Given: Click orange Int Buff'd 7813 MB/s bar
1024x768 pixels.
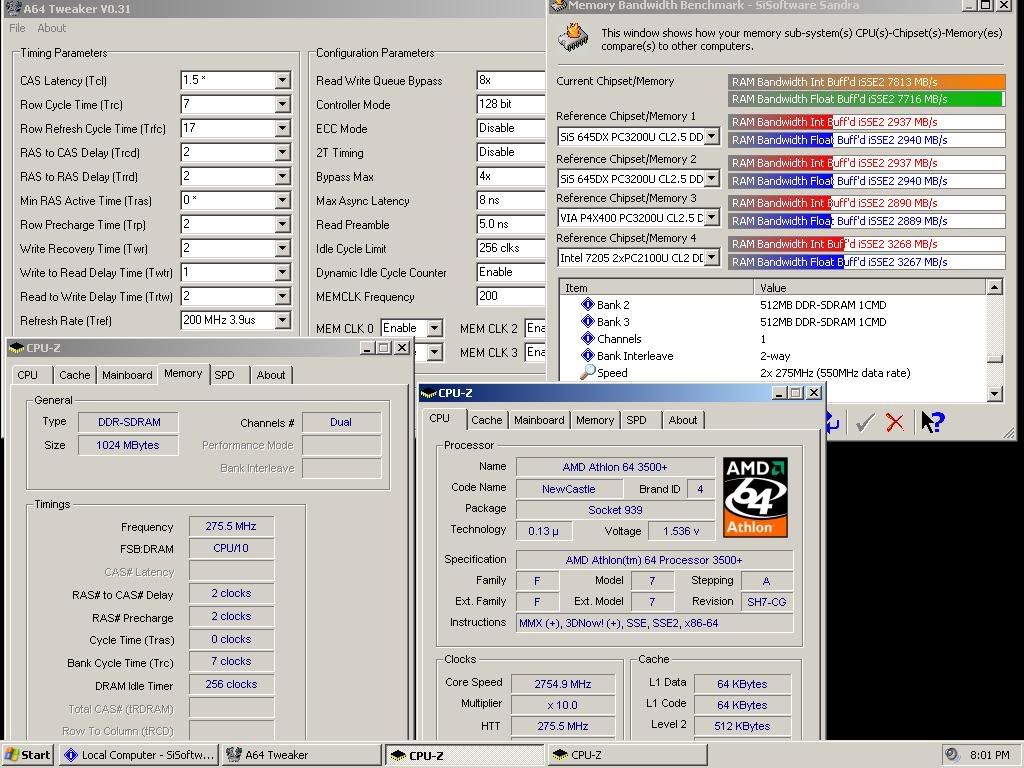Looking at the screenshot, I should pos(867,82).
